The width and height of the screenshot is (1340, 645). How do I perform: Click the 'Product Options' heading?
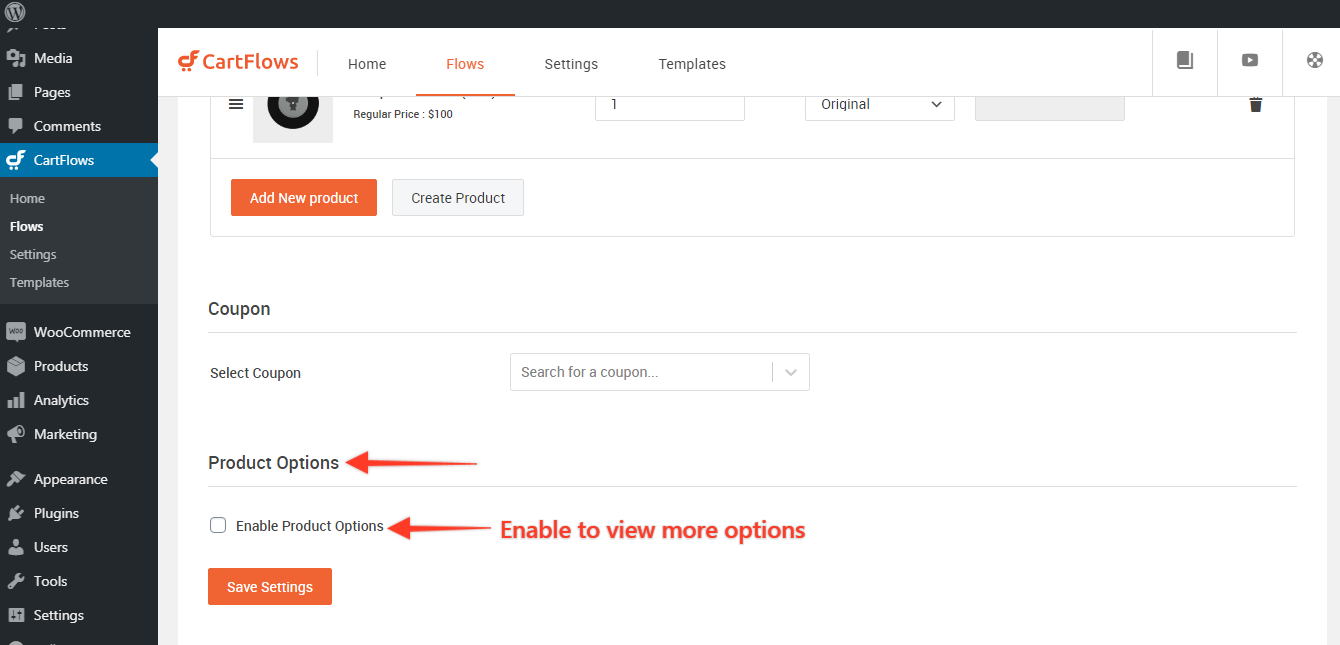pos(273,463)
